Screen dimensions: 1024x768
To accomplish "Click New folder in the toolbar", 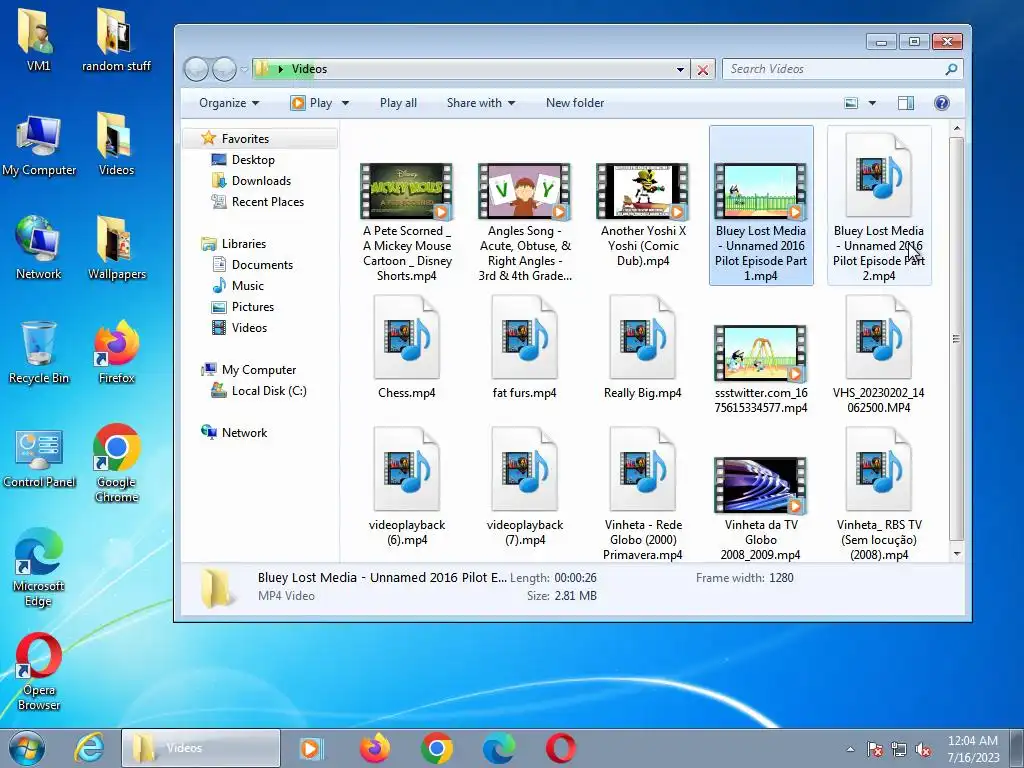I will 575,103.
